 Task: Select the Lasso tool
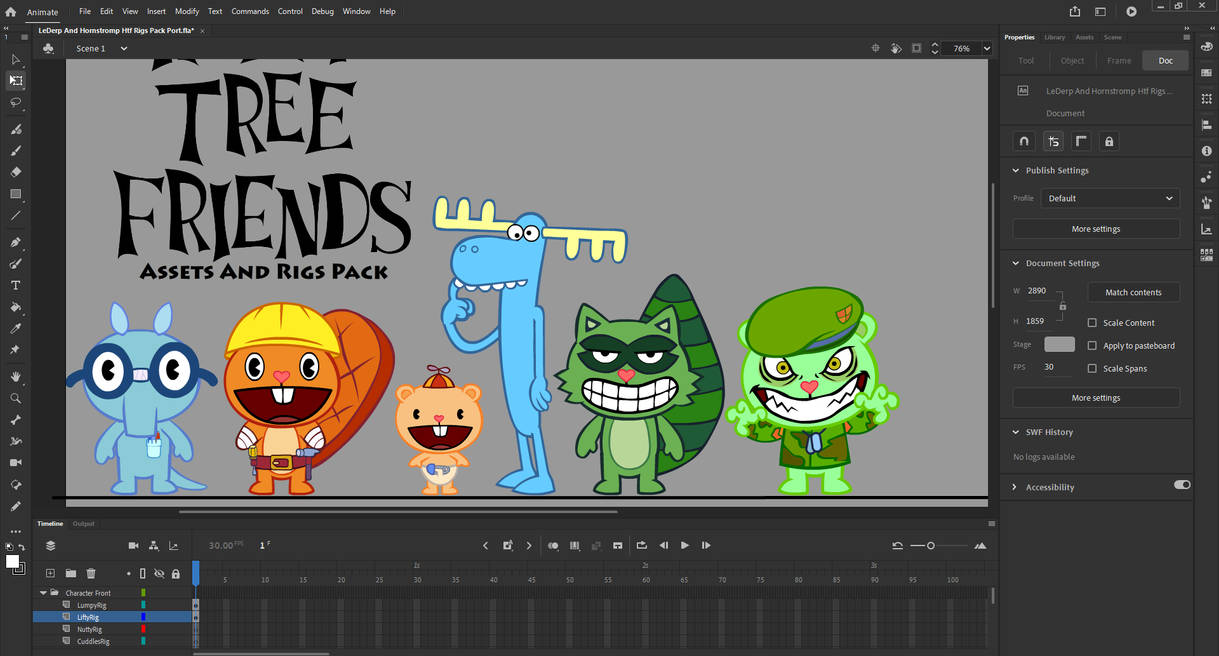15,103
